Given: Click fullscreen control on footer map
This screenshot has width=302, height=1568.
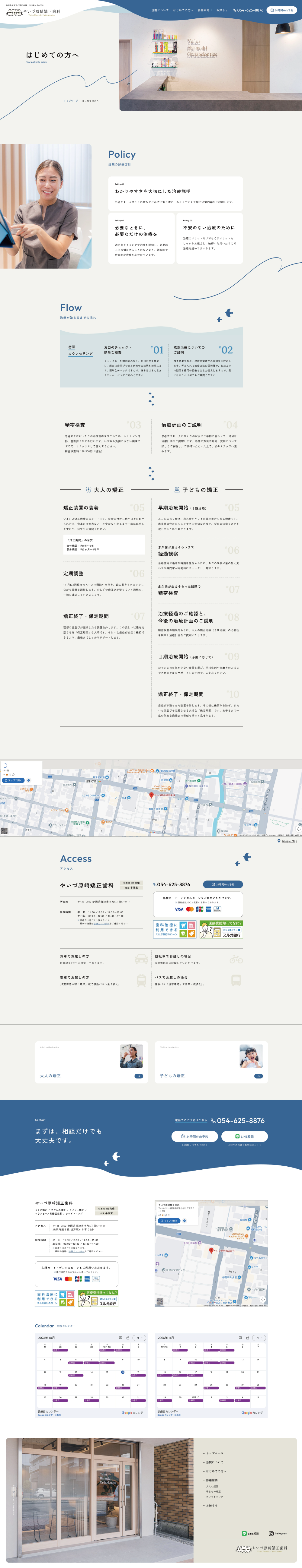Looking at the screenshot, I should (x=263, y=1299).
